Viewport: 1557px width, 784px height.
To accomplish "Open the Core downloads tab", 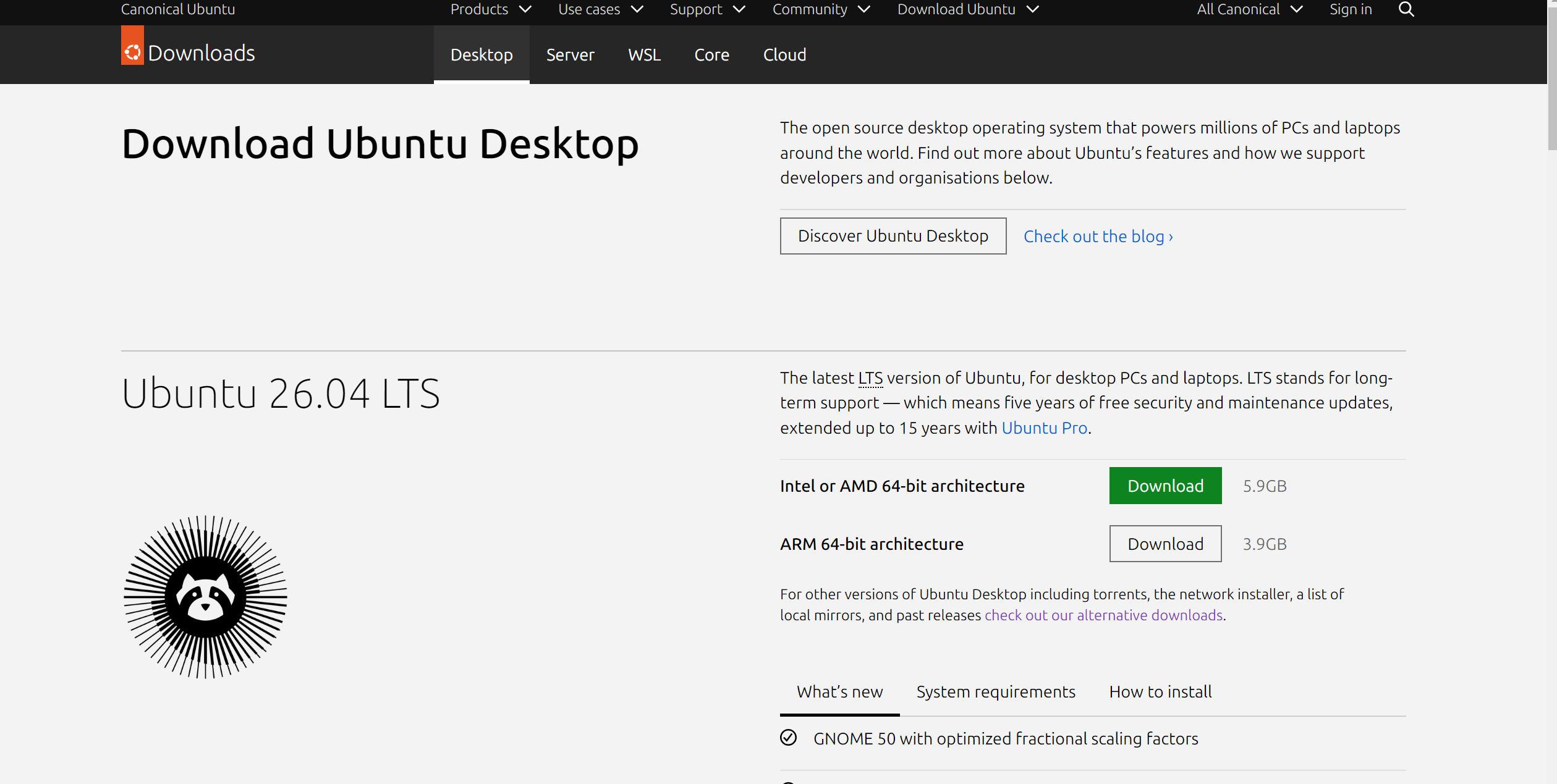I will pyautogui.click(x=711, y=54).
